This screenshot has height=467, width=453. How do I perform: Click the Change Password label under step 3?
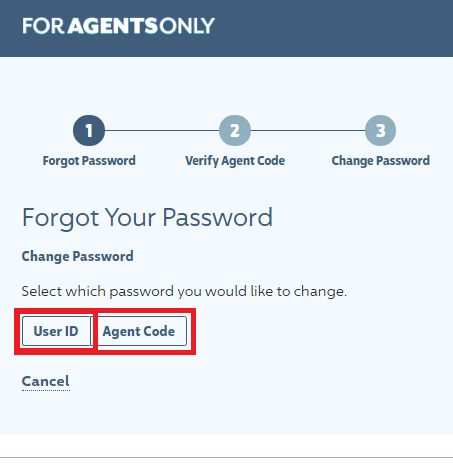(x=380, y=161)
